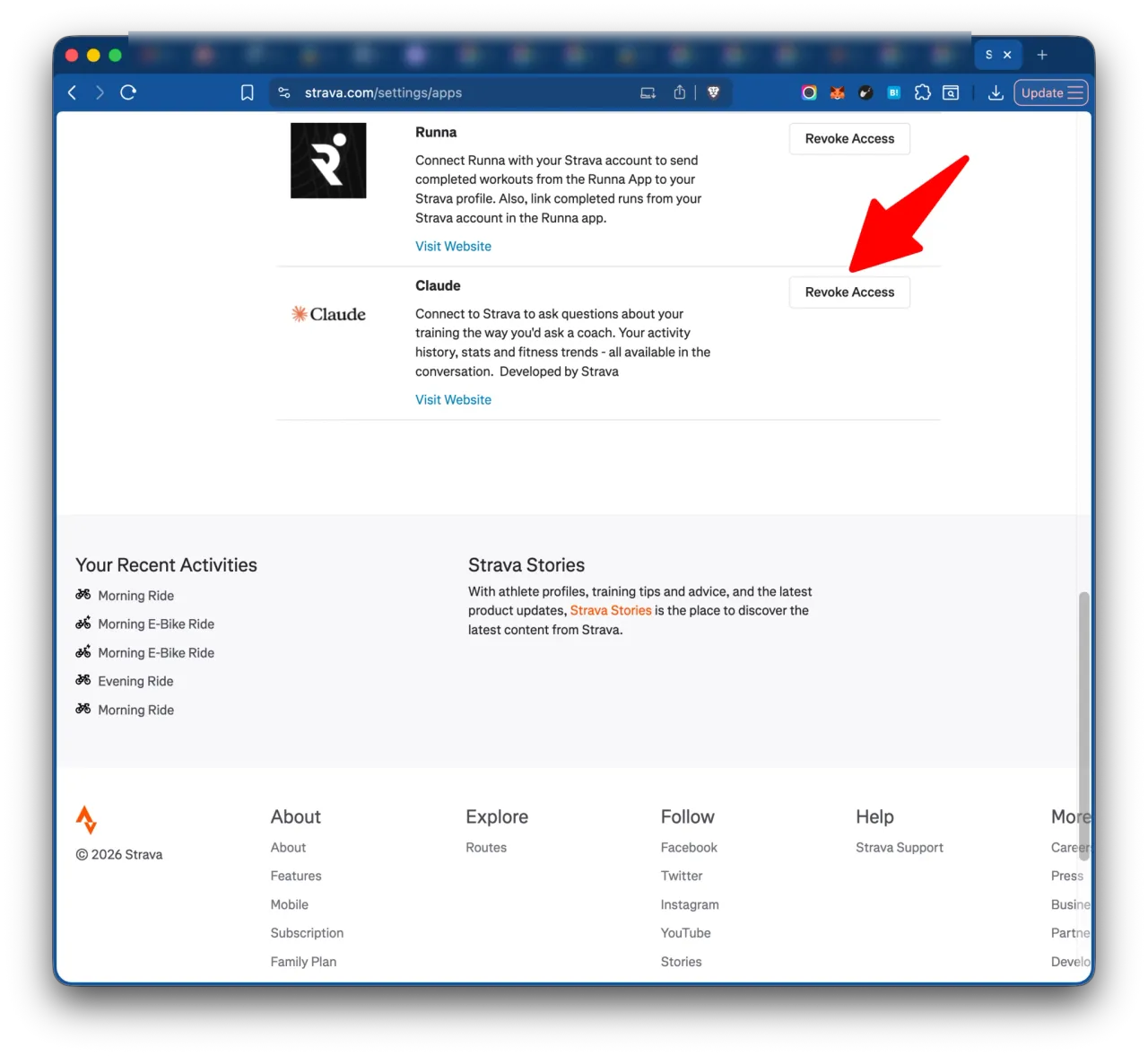
Task: Select the active Strava tab labeled S
Action: point(989,55)
